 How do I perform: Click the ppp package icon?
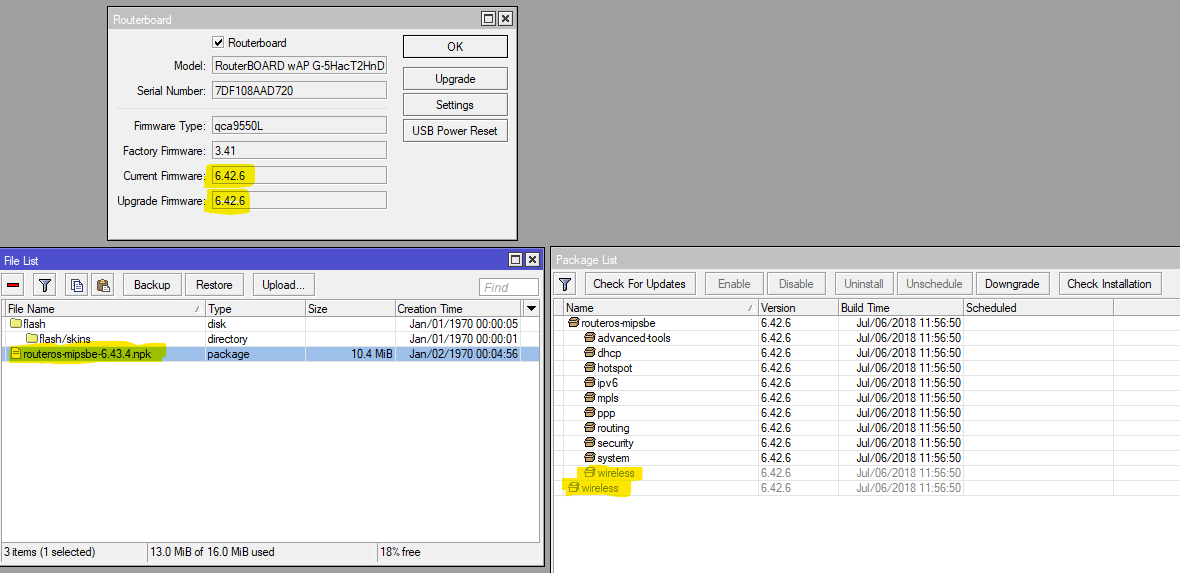(590, 413)
